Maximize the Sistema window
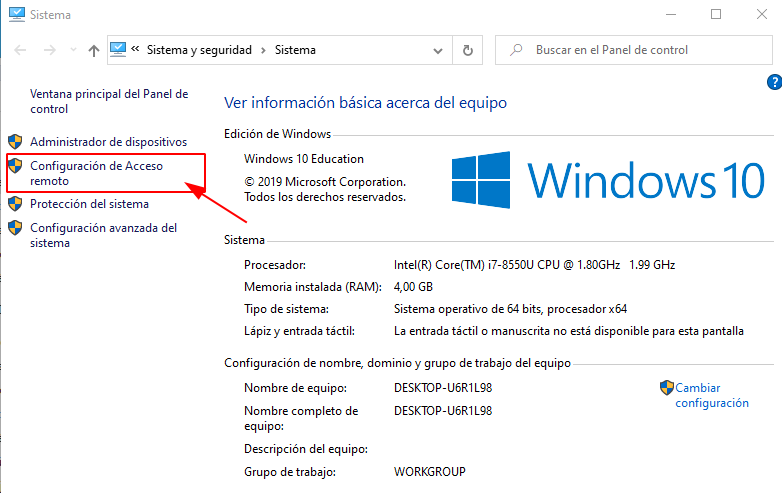This screenshot has height=493, width=782. [716, 14]
